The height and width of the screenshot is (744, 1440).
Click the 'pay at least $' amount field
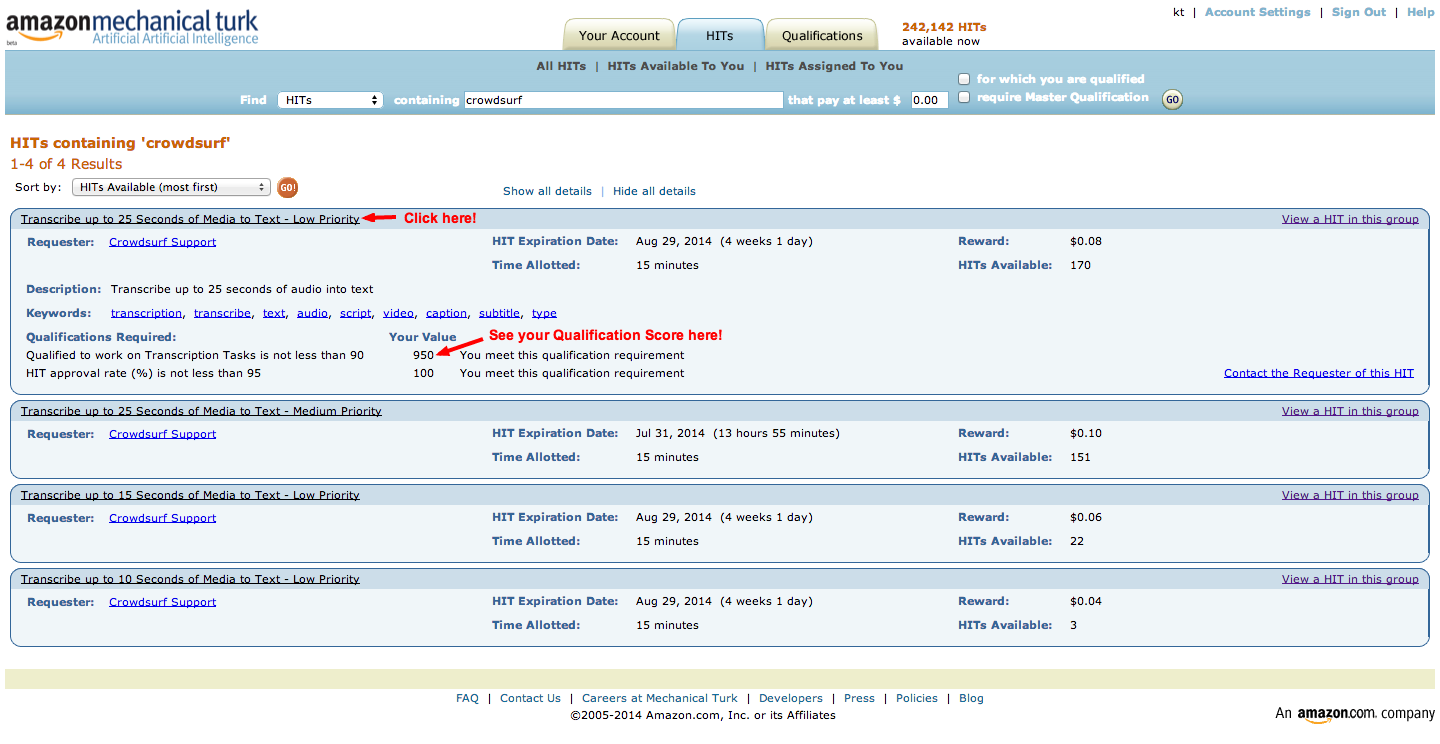tap(929, 100)
